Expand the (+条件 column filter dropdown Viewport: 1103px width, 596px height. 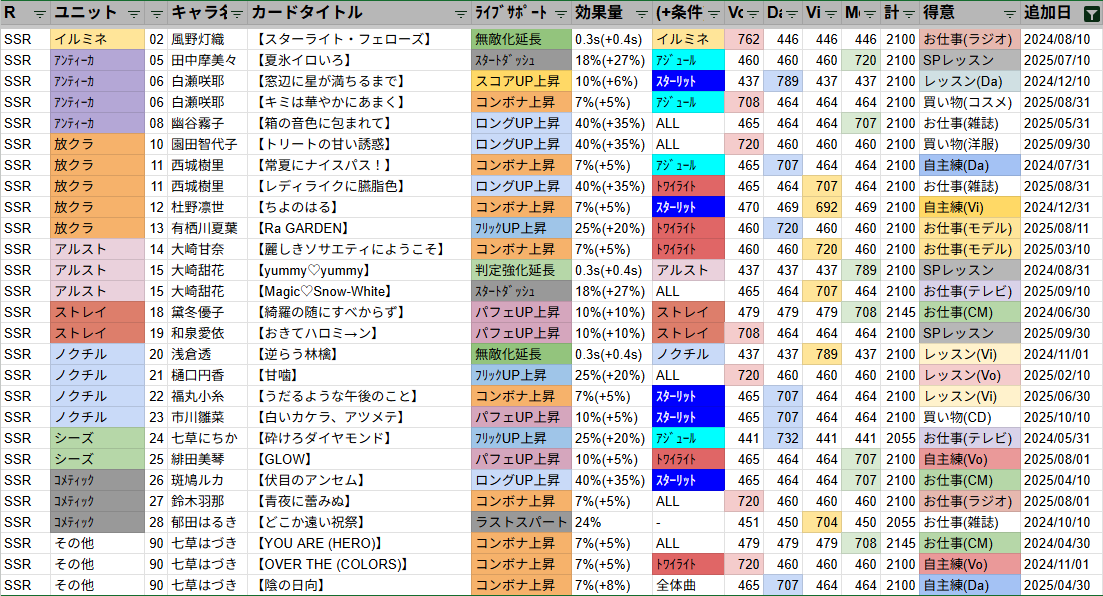pos(713,14)
